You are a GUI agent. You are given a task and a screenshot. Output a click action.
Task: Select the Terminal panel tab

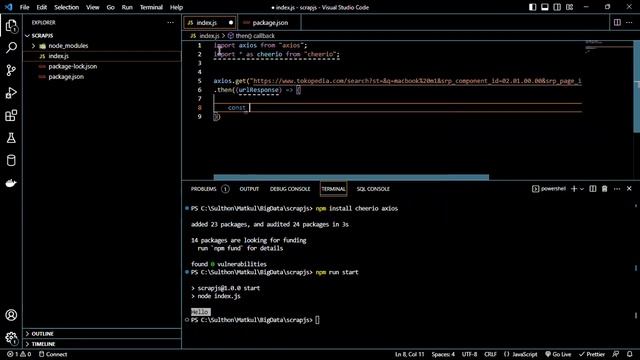tap(333, 189)
